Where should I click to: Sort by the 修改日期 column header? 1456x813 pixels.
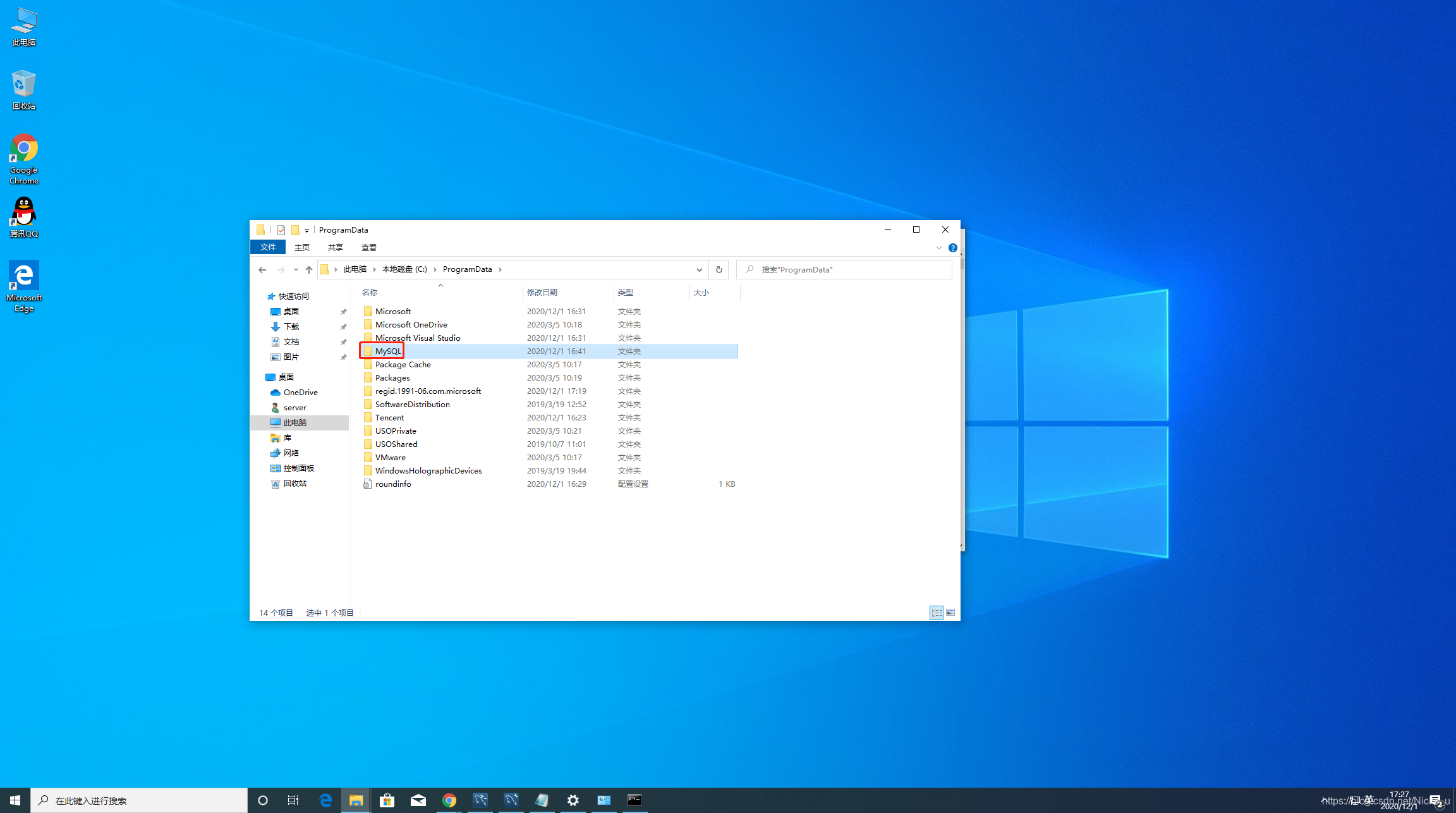click(x=542, y=292)
